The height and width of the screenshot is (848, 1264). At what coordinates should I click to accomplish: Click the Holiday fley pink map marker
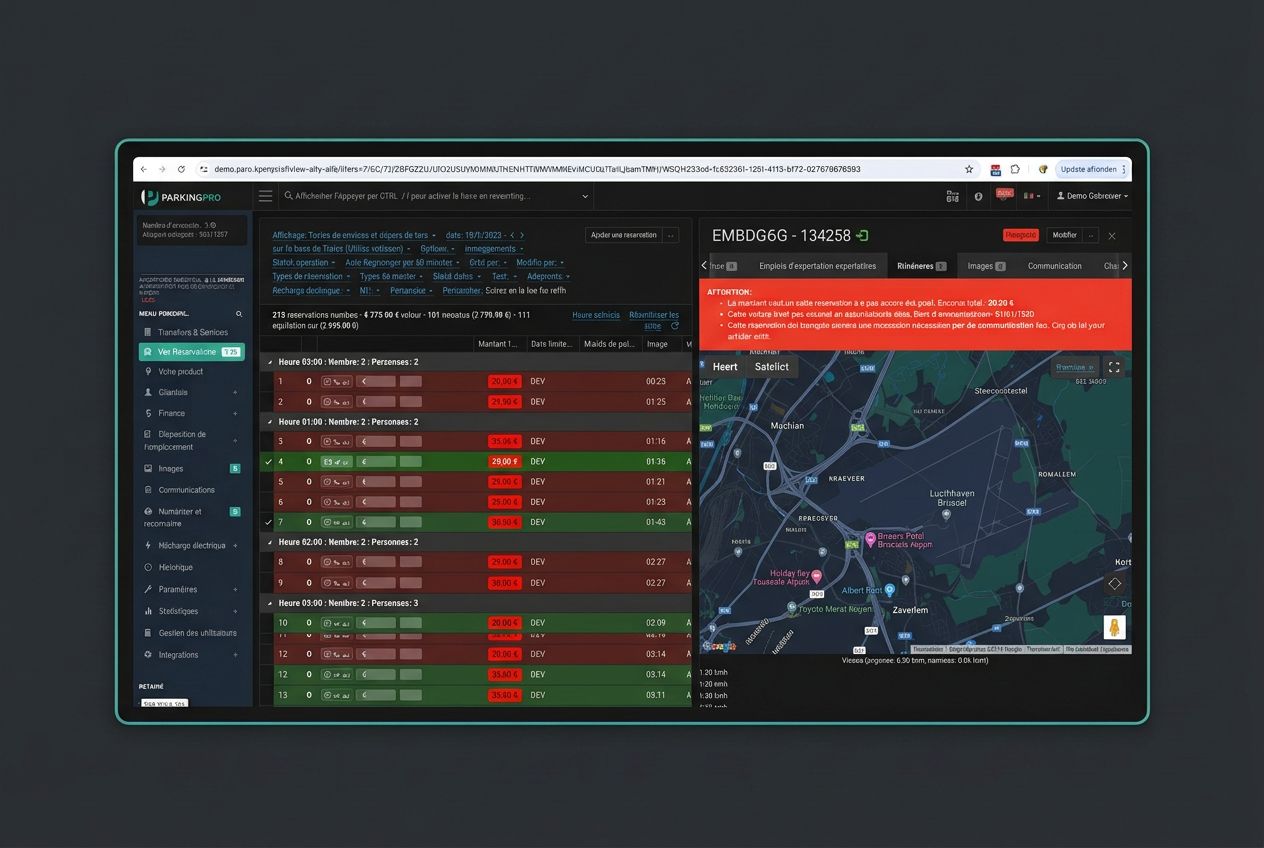816,576
